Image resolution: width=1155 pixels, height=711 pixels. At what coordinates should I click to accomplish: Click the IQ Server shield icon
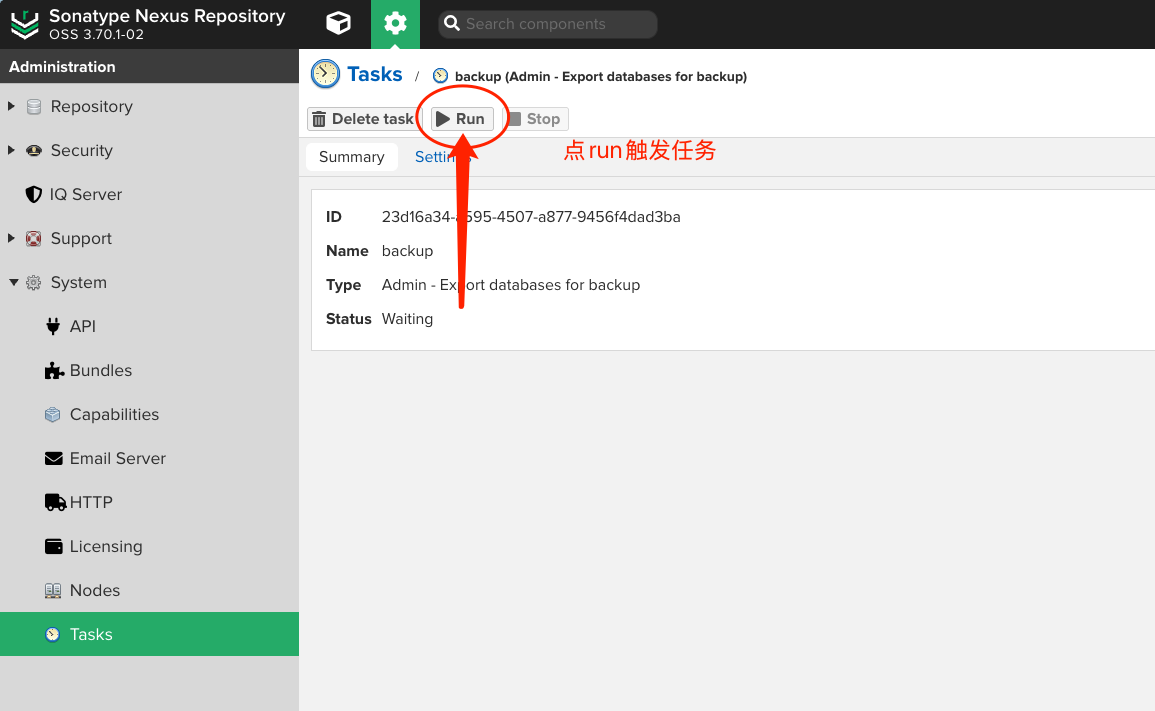pyautogui.click(x=33, y=194)
